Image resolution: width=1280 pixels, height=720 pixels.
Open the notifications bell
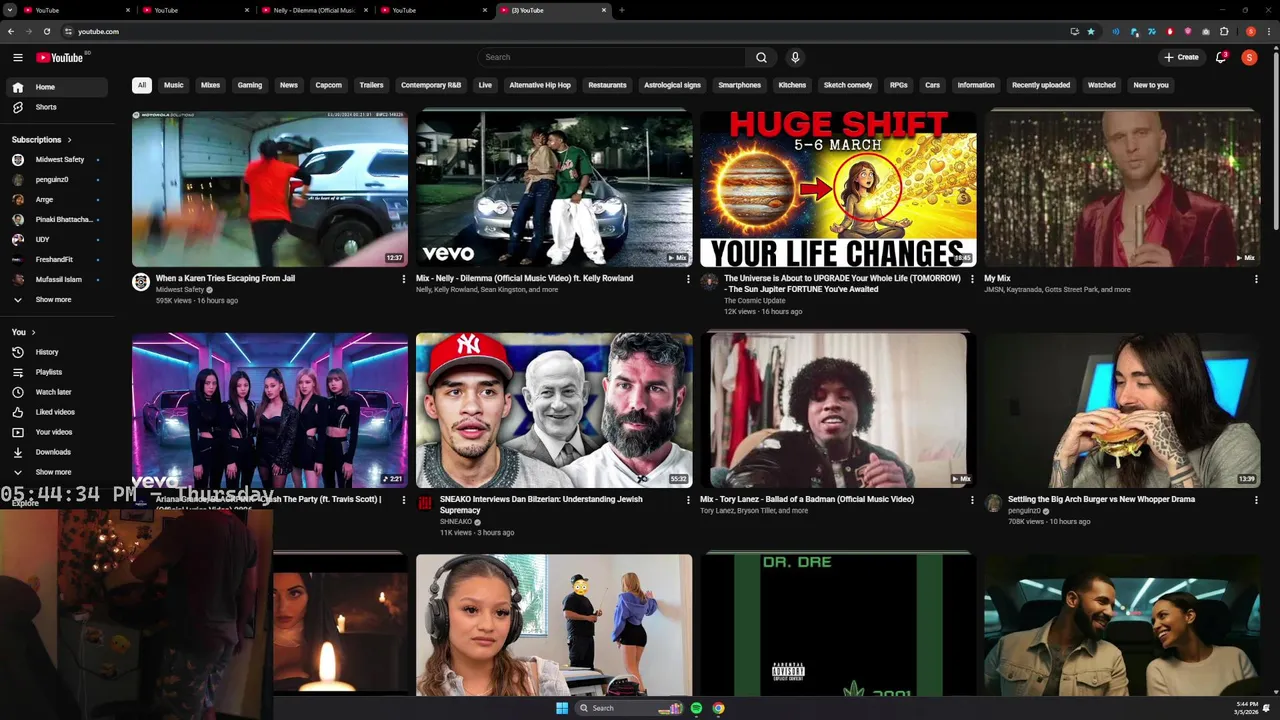(1221, 57)
